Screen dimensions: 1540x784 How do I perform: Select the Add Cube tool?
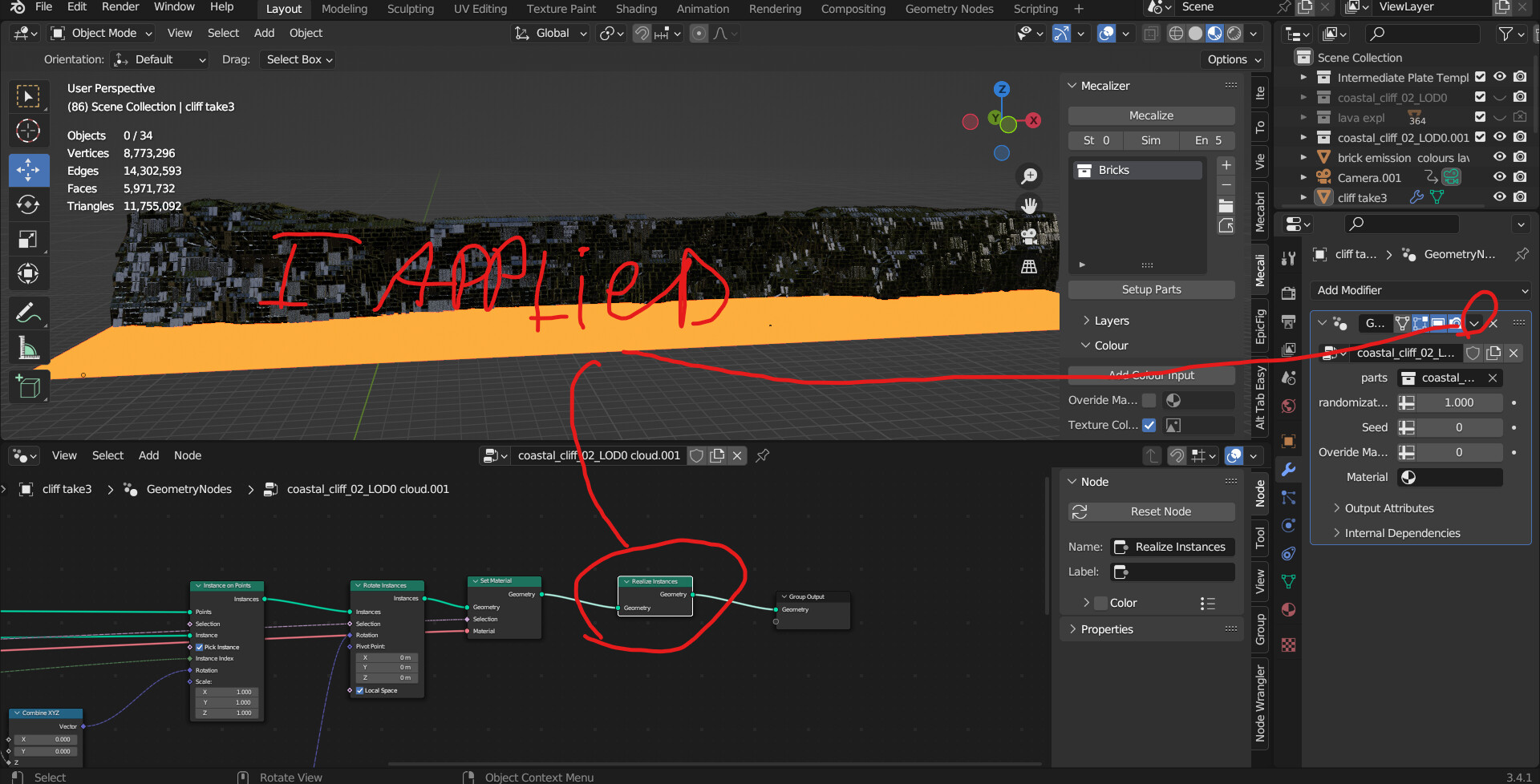coord(28,386)
